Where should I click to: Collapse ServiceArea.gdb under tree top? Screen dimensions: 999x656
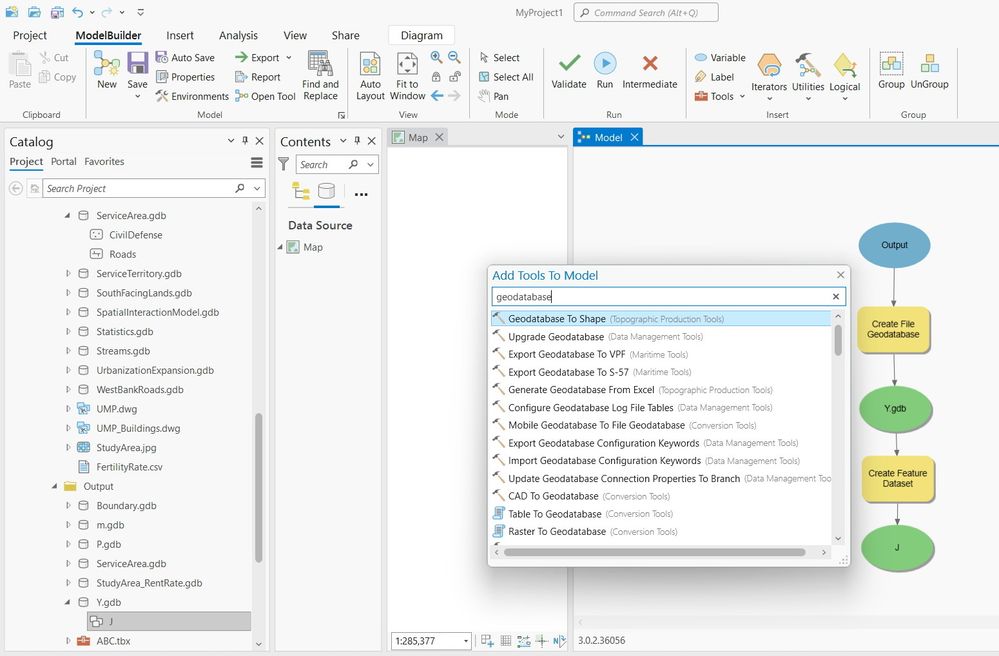coord(68,216)
